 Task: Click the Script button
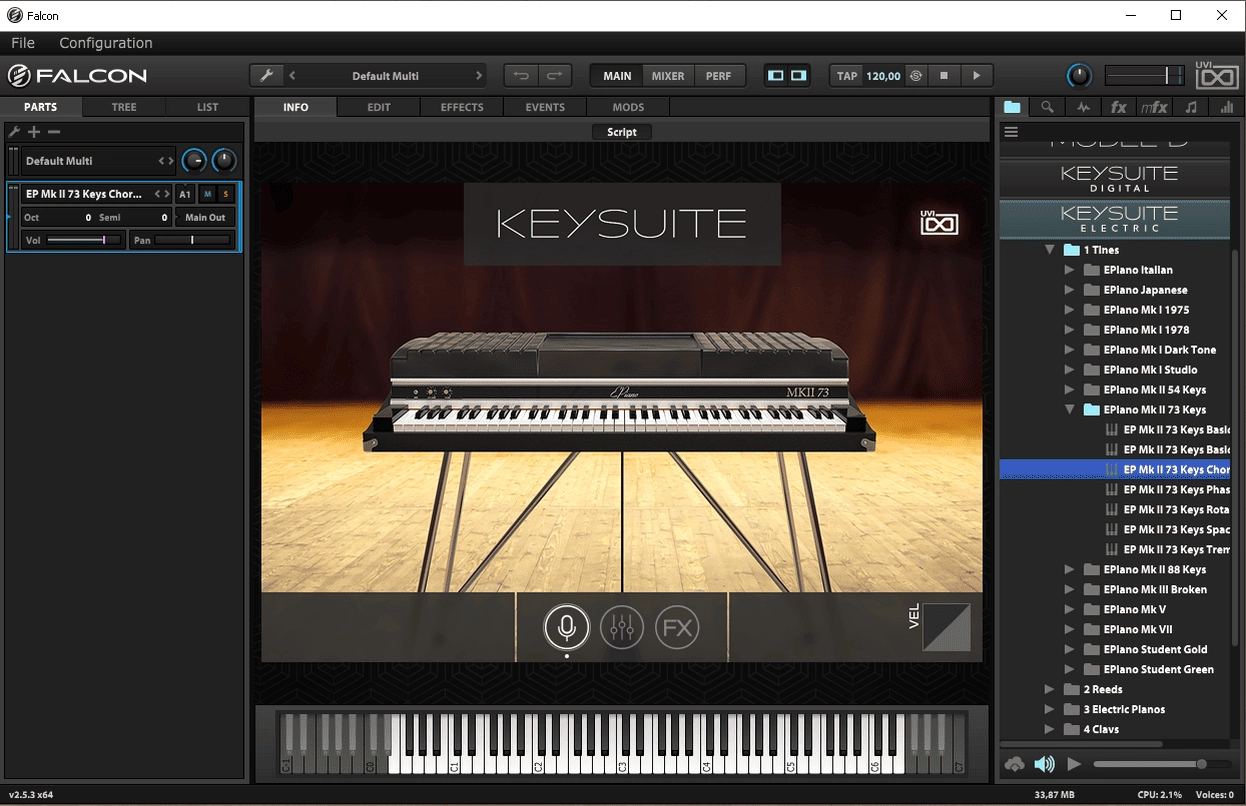coord(621,132)
